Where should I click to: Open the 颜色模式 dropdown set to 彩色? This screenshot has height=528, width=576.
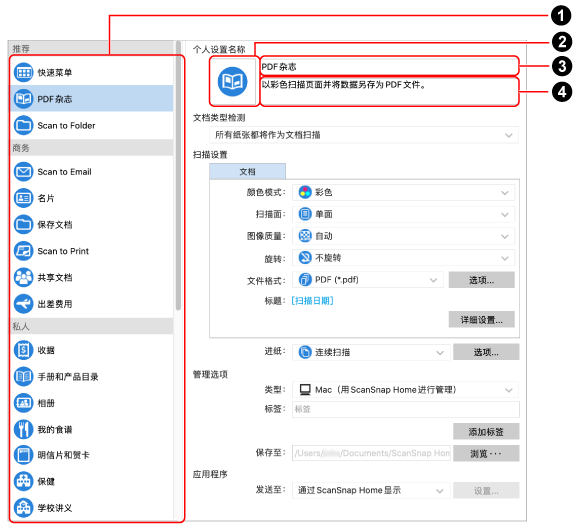[403, 193]
